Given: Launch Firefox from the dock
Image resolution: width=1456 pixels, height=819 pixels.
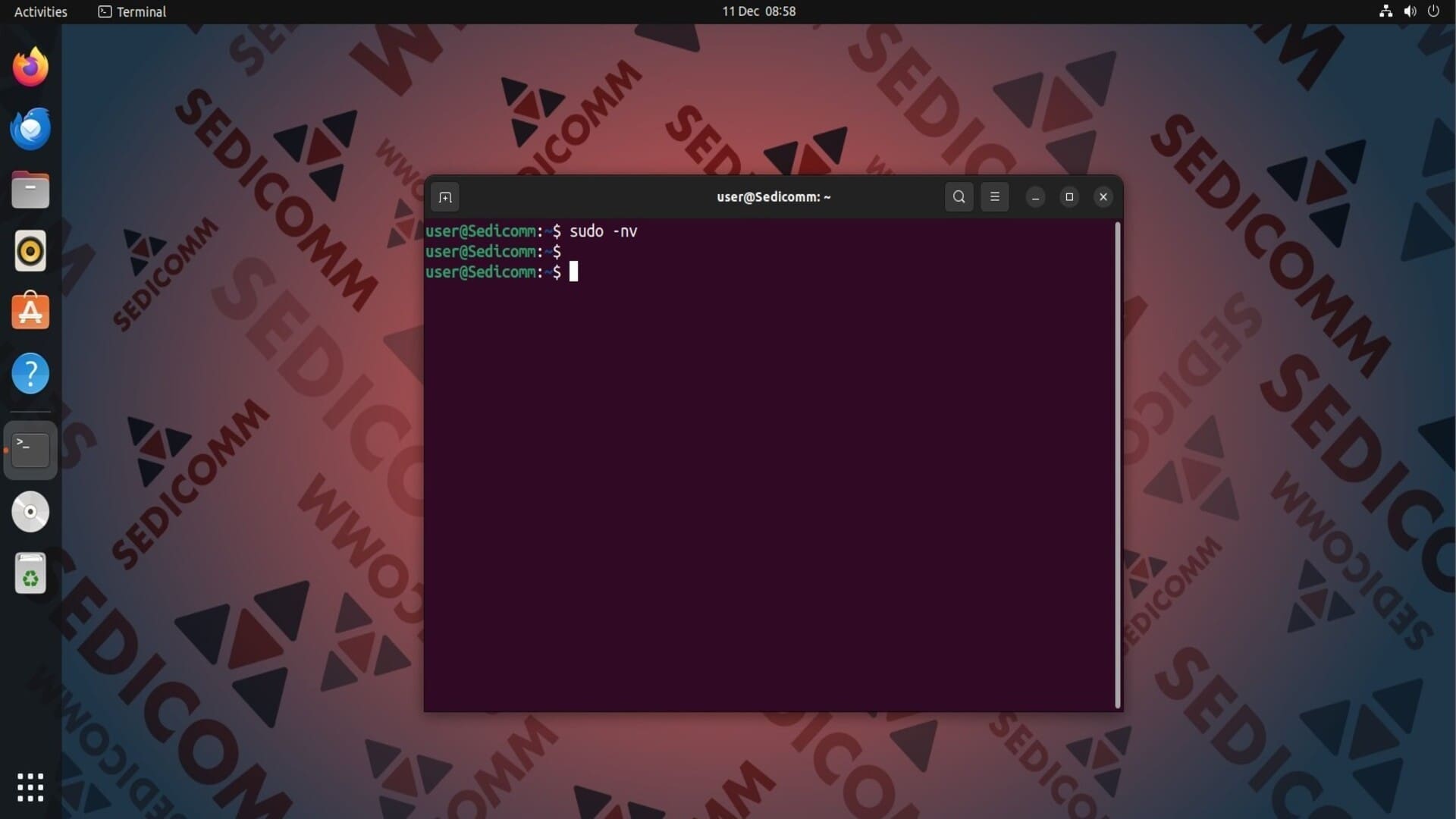Looking at the screenshot, I should pyautogui.click(x=30, y=67).
